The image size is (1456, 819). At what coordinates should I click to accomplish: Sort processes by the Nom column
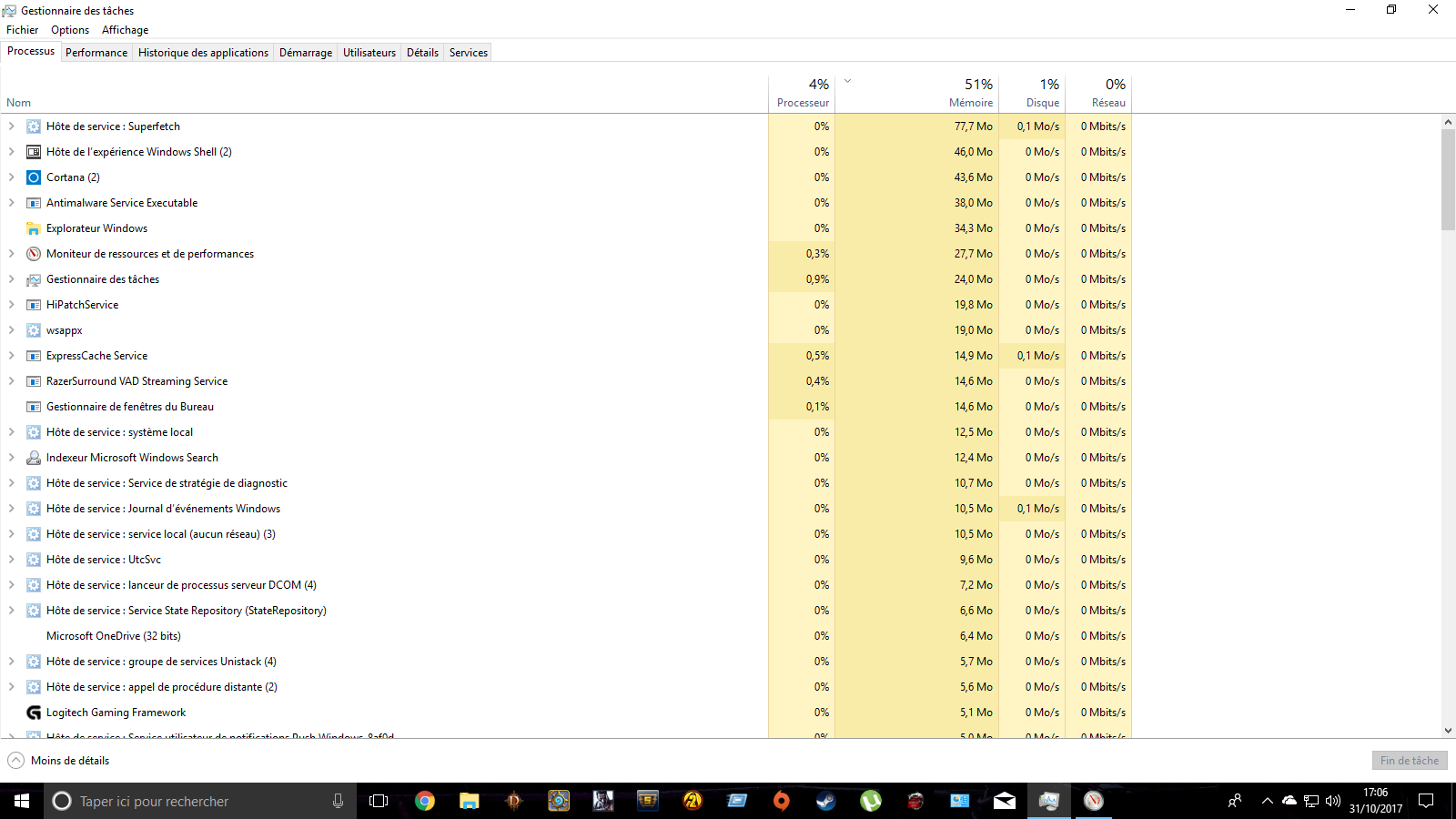coord(384,94)
